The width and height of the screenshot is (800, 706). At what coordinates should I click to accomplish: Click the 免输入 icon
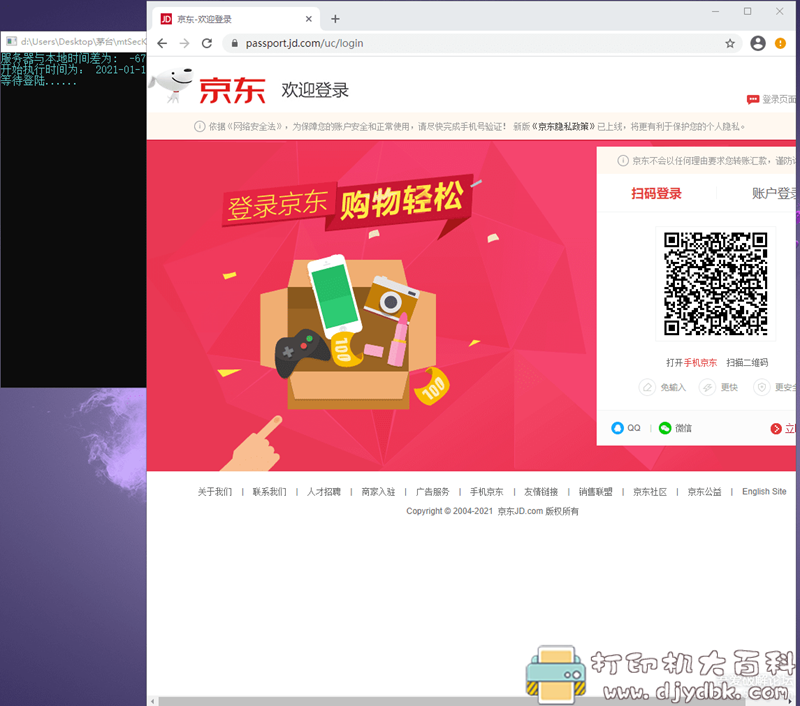(x=647, y=387)
